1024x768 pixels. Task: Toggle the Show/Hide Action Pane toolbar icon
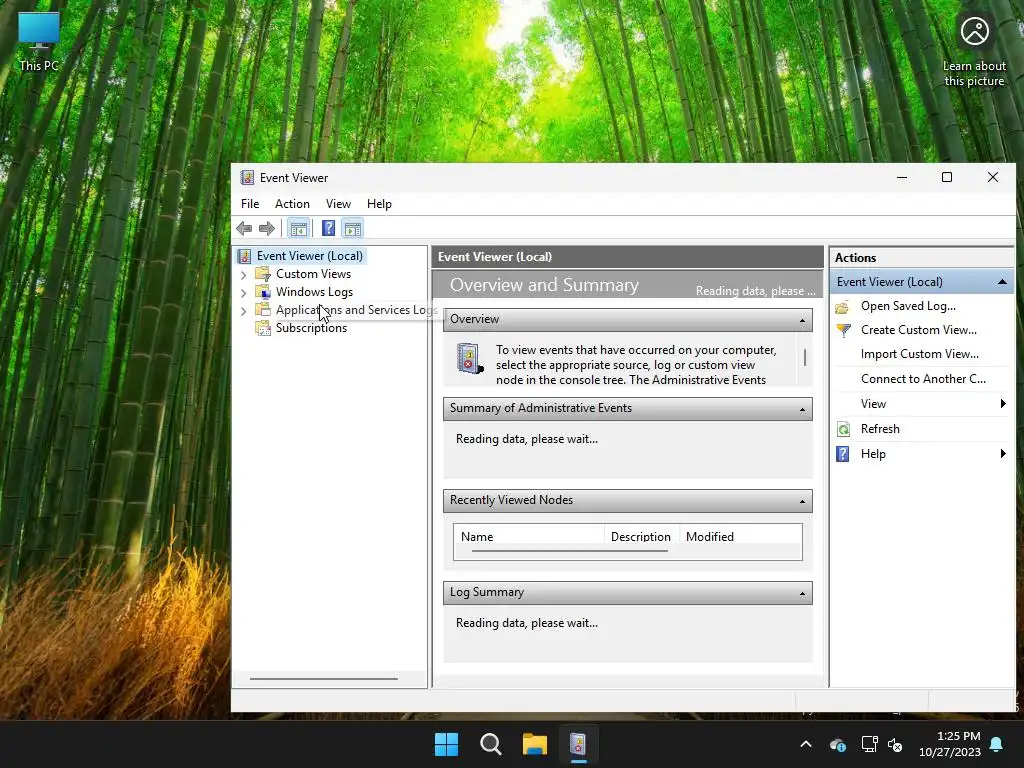(x=353, y=229)
